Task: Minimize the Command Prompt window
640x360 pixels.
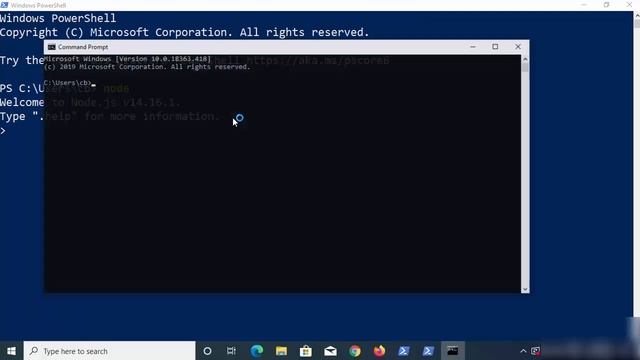Action: [x=473, y=47]
